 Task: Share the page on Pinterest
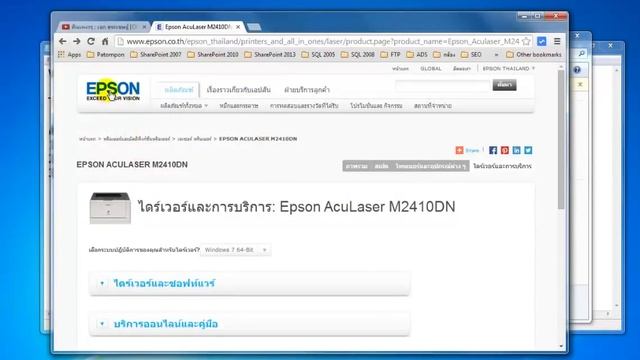pos(505,150)
